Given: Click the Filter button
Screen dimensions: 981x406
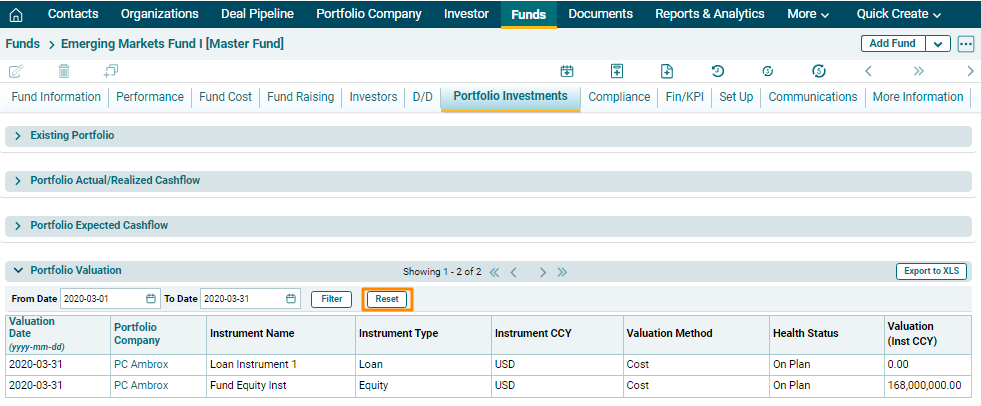Looking at the screenshot, I should tap(331, 299).
